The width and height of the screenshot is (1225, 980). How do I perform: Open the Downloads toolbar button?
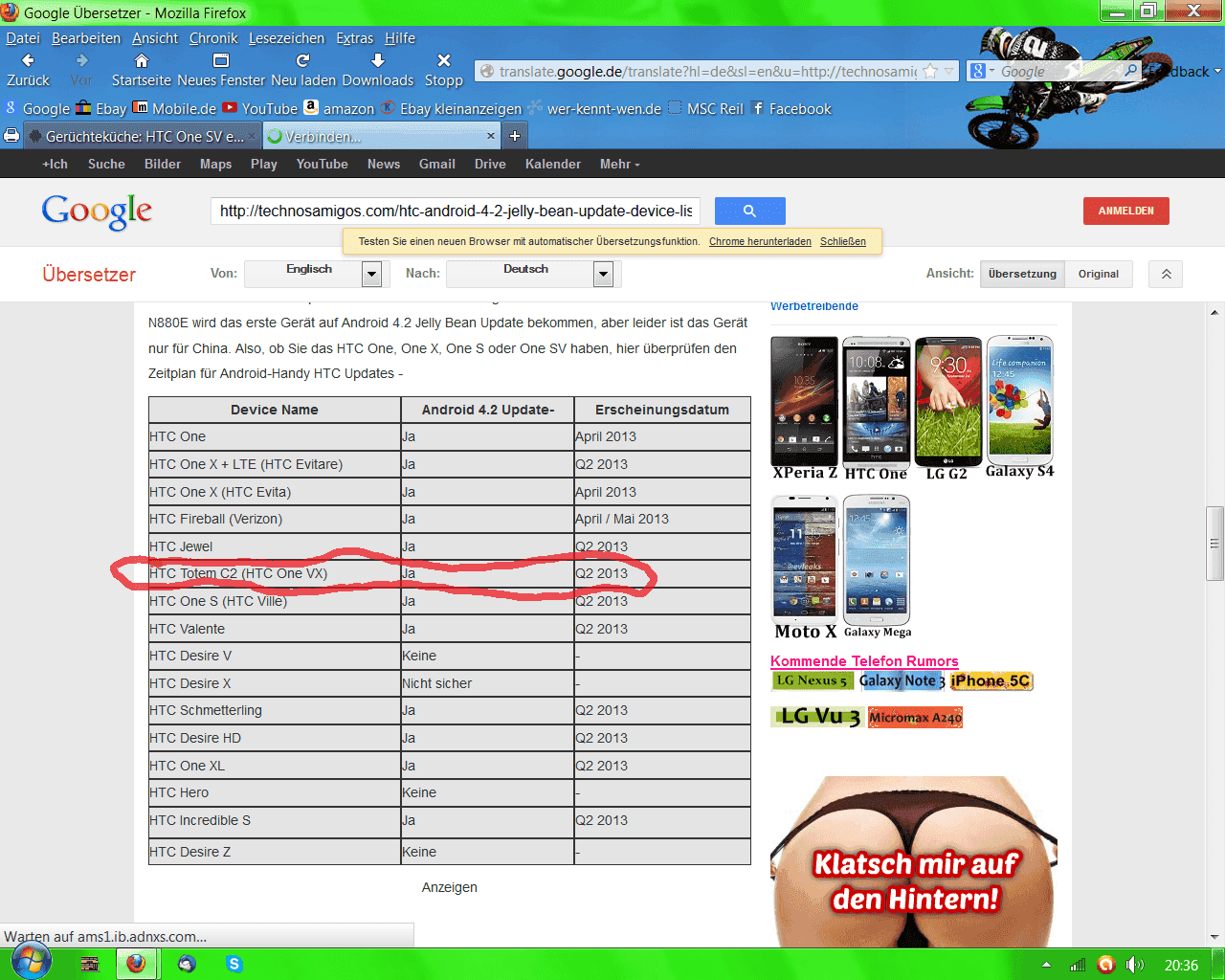[378, 70]
